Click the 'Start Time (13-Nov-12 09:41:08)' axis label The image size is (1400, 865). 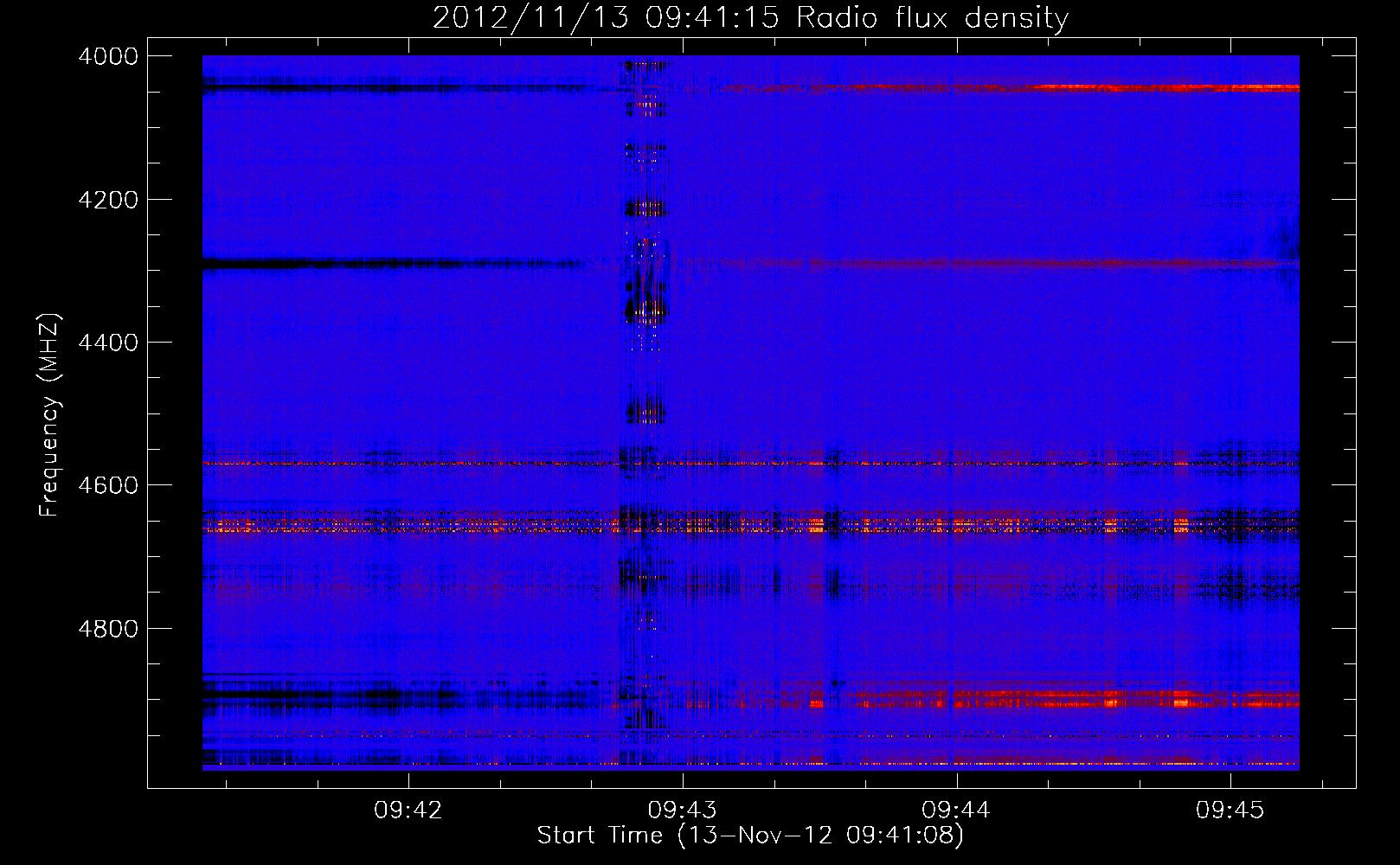point(750,836)
